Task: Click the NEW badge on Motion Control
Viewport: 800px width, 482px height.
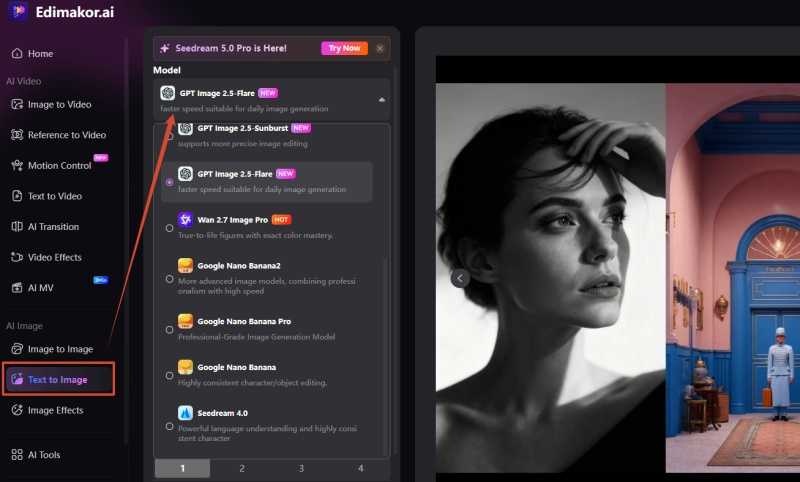Action: [x=101, y=158]
